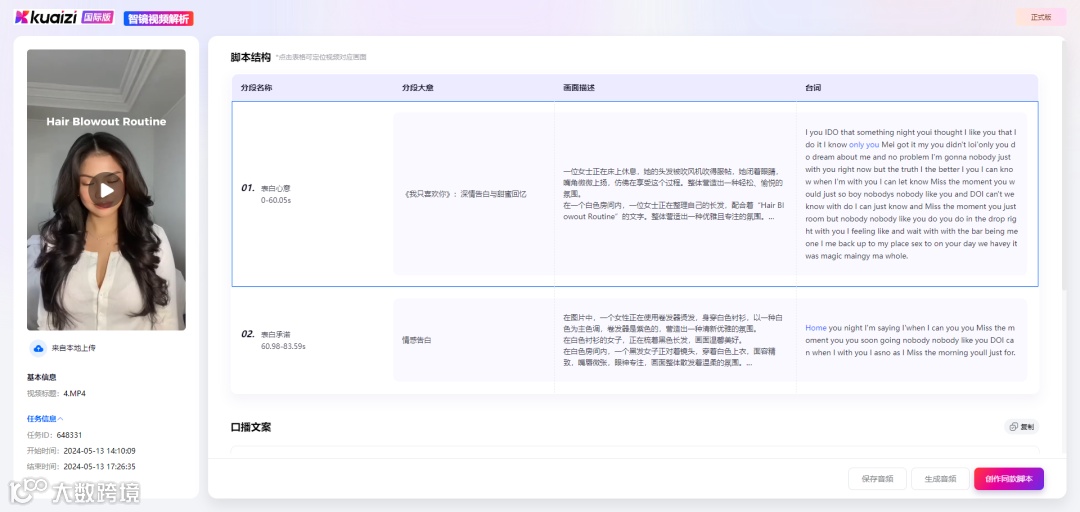Screen dimensions: 1080x512
Task: Click the 脚本结构 heading
Action: (x=251, y=57)
